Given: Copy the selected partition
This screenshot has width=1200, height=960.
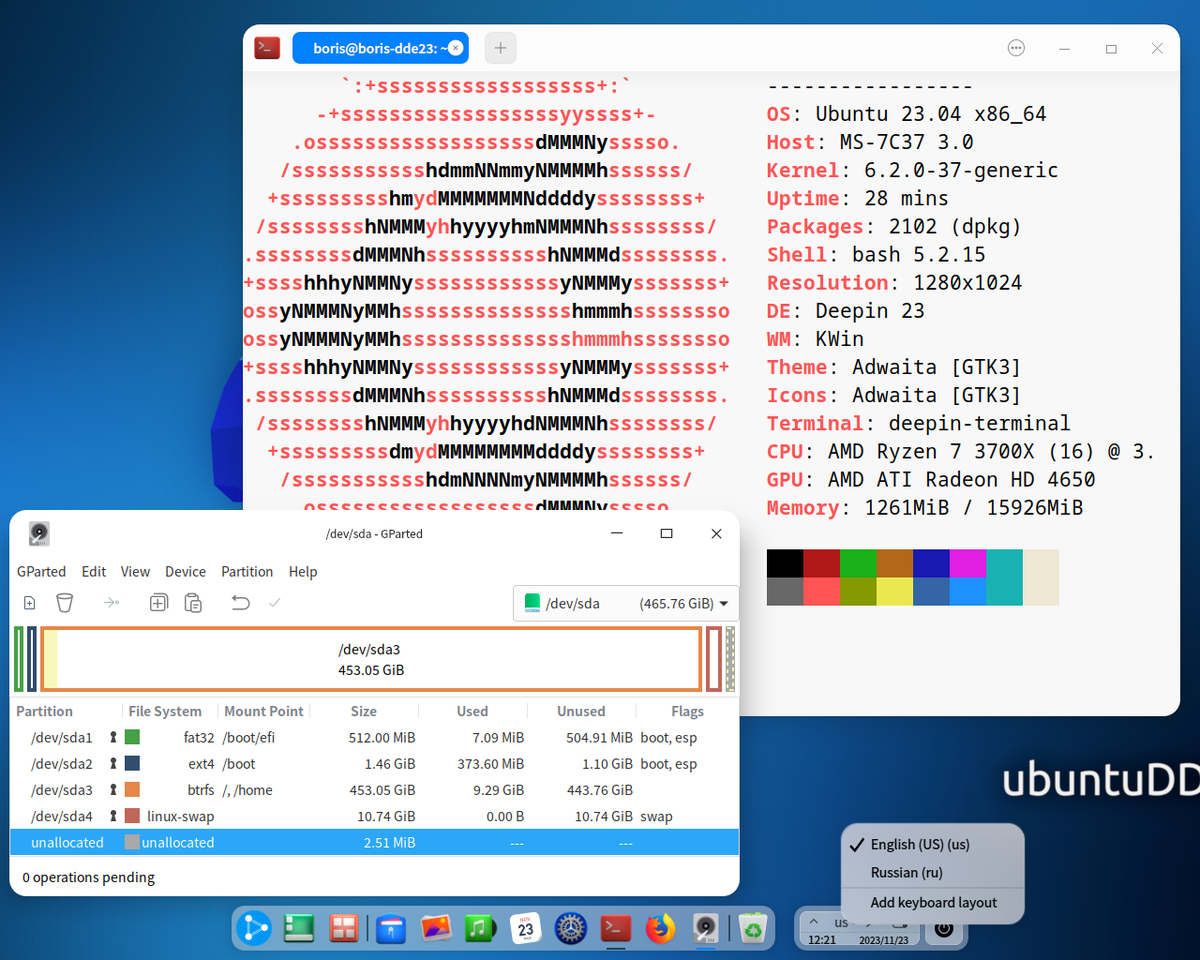Looking at the screenshot, I should pyautogui.click(x=158, y=603).
